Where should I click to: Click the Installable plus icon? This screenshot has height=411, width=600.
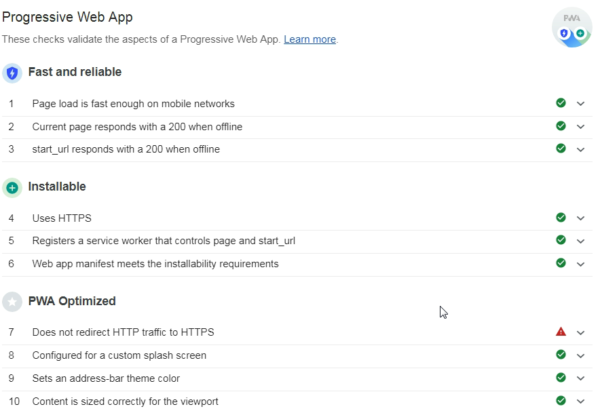pyautogui.click(x=12, y=187)
